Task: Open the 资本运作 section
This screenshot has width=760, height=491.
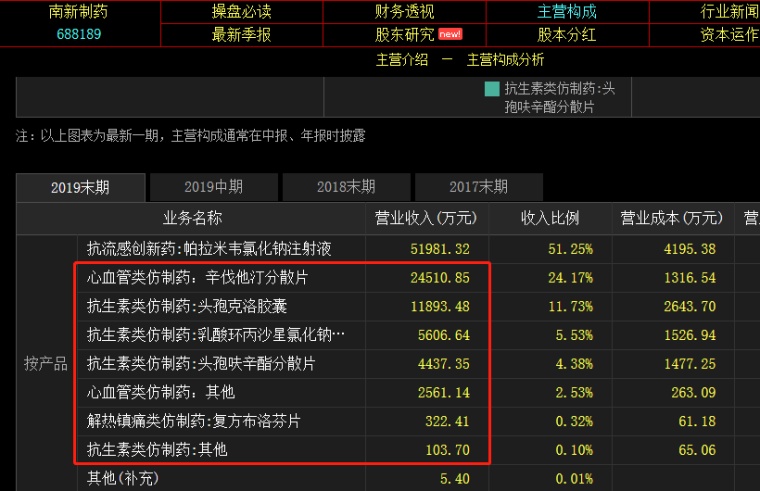Action: click(x=729, y=34)
